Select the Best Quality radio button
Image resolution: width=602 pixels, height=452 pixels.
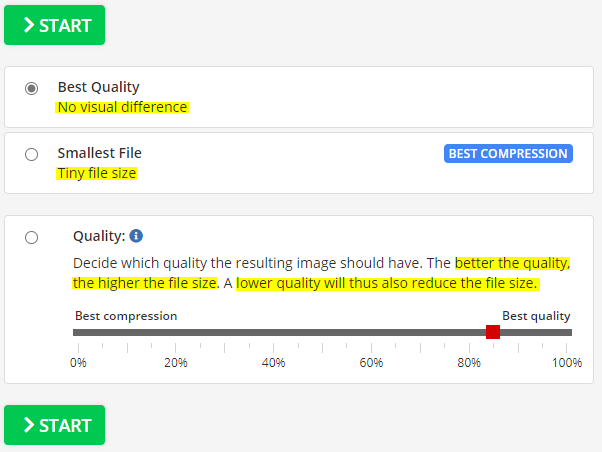[32, 88]
